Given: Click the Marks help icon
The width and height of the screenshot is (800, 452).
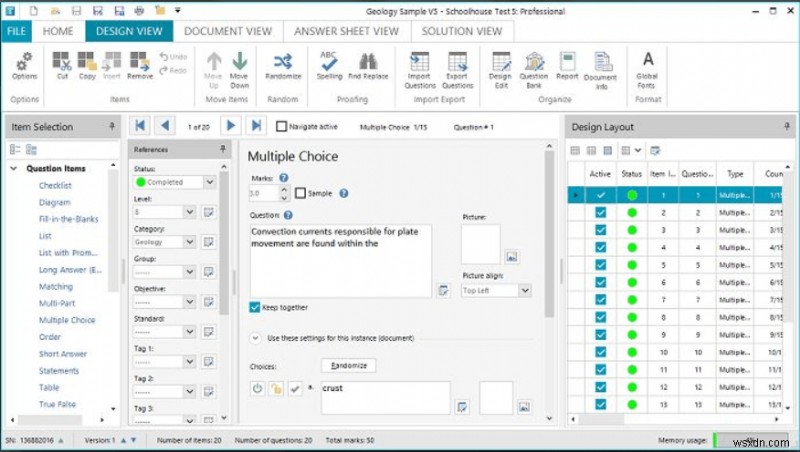Looking at the screenshot, I should click(x=284, y=178).
